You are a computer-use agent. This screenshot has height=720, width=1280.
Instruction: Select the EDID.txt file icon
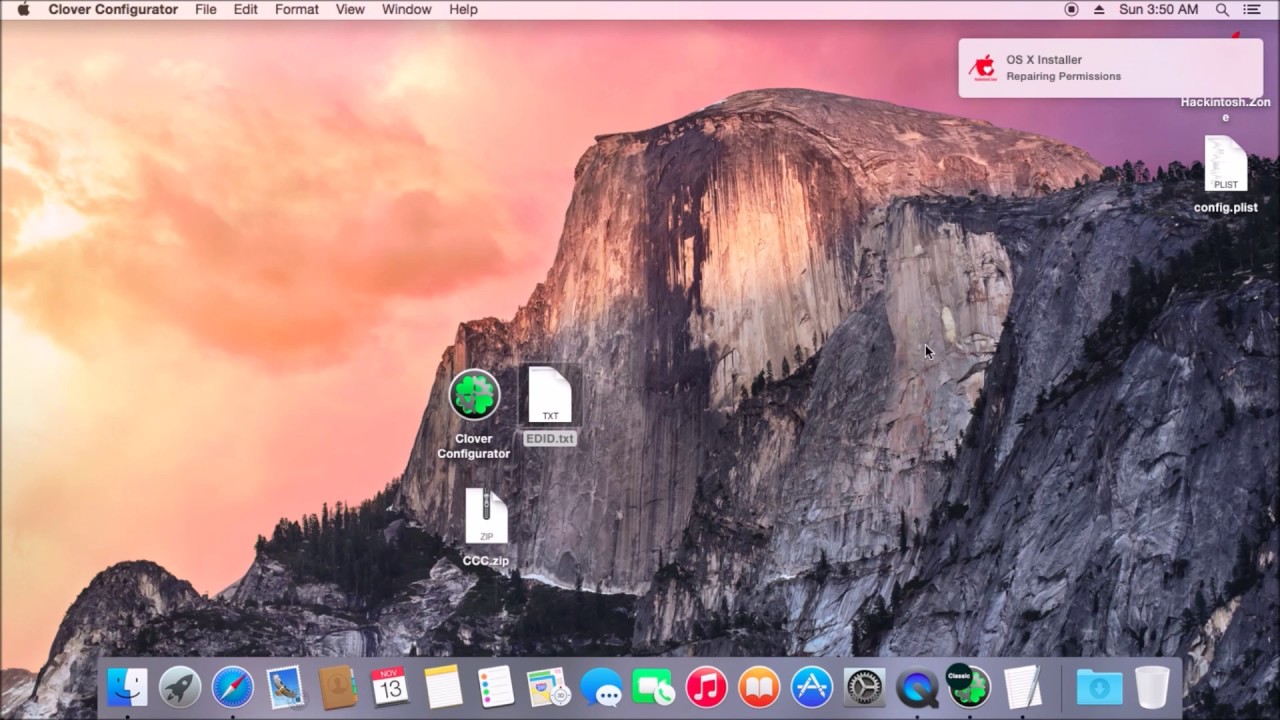pos(550,395)
